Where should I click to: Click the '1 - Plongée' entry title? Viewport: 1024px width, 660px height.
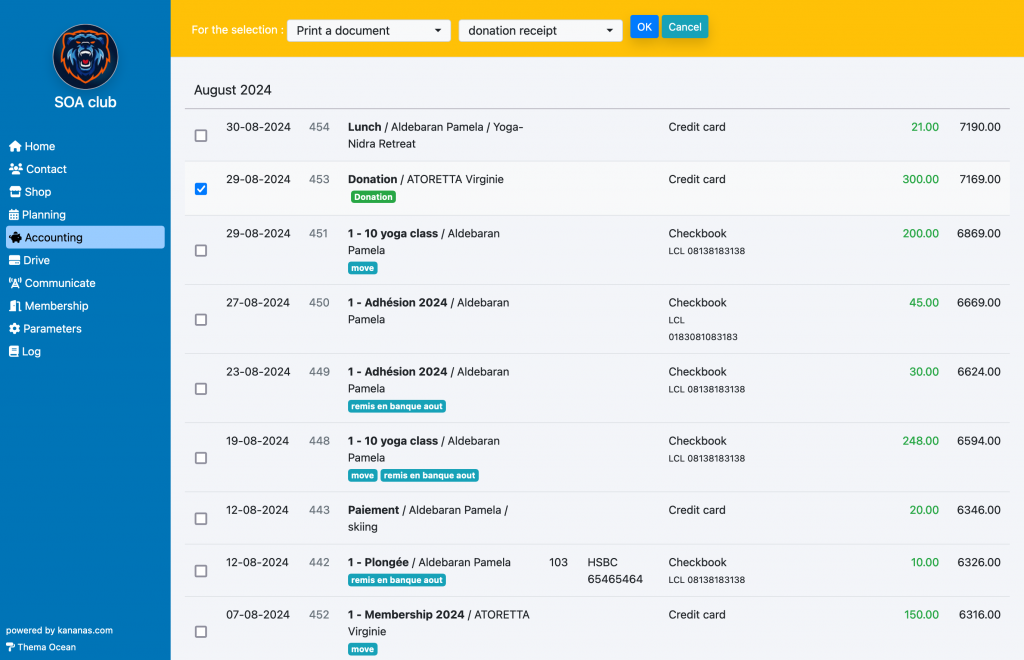[378, 563]
